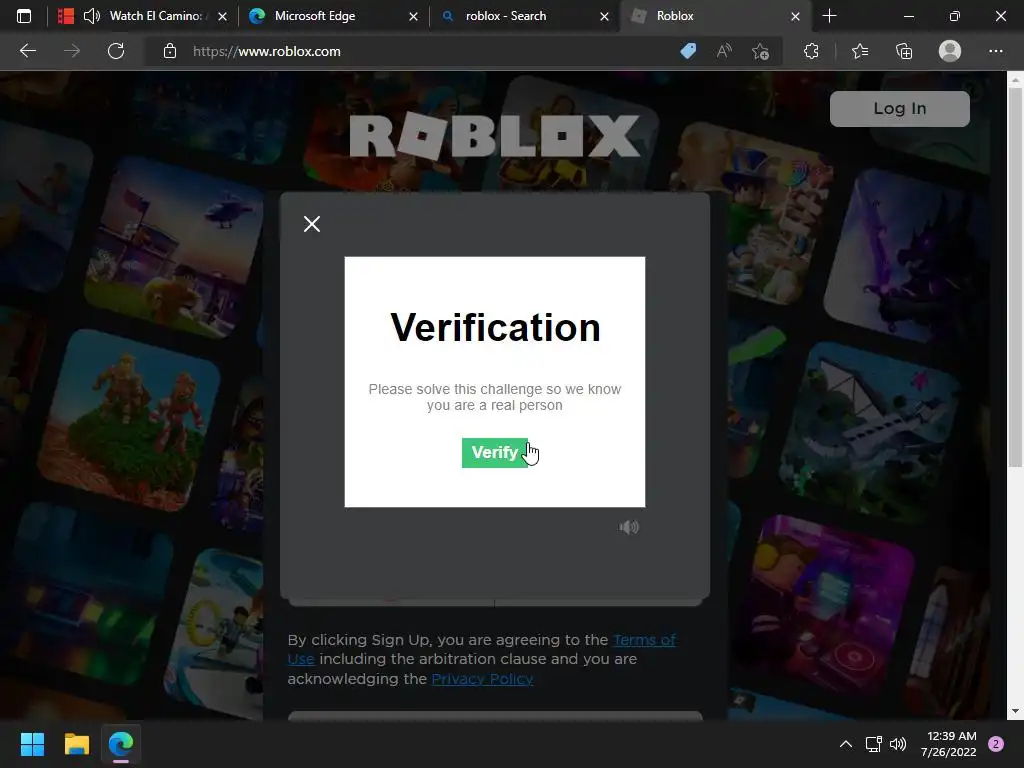Screen dimensions: 1024x768
Task: Open File Explorer from the taskbar
Action: point(76,744)
